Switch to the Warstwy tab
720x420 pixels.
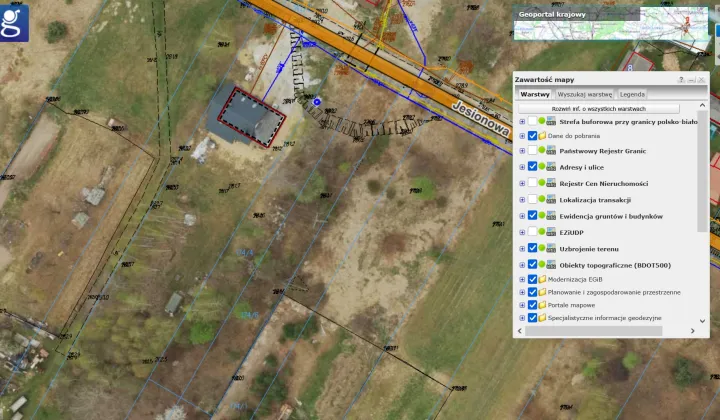click(x=534, y=94)
